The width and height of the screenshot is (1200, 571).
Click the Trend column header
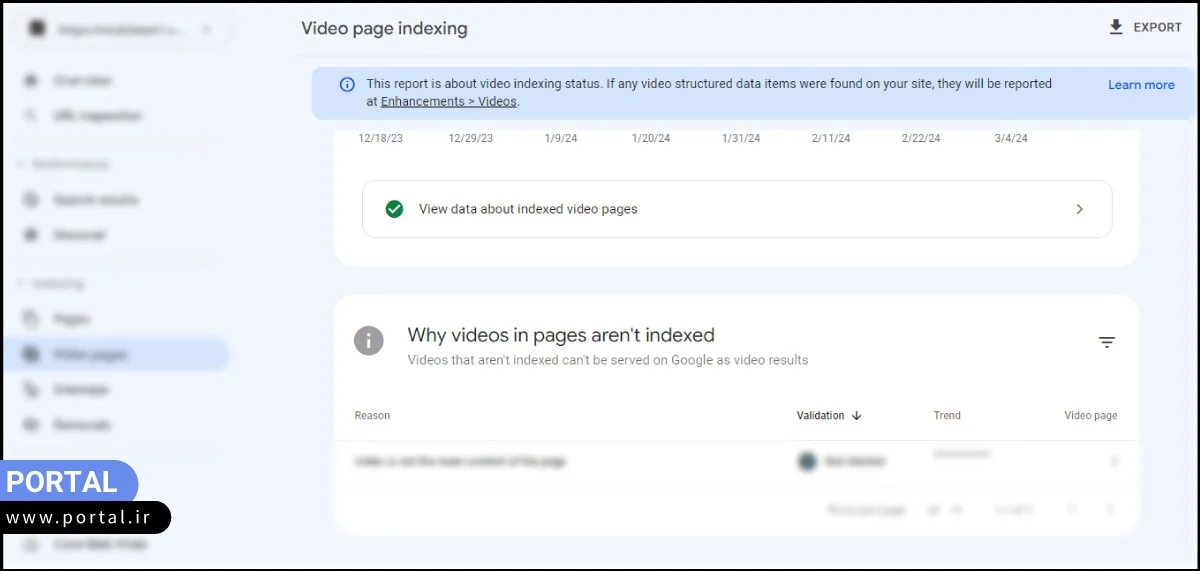947,415
